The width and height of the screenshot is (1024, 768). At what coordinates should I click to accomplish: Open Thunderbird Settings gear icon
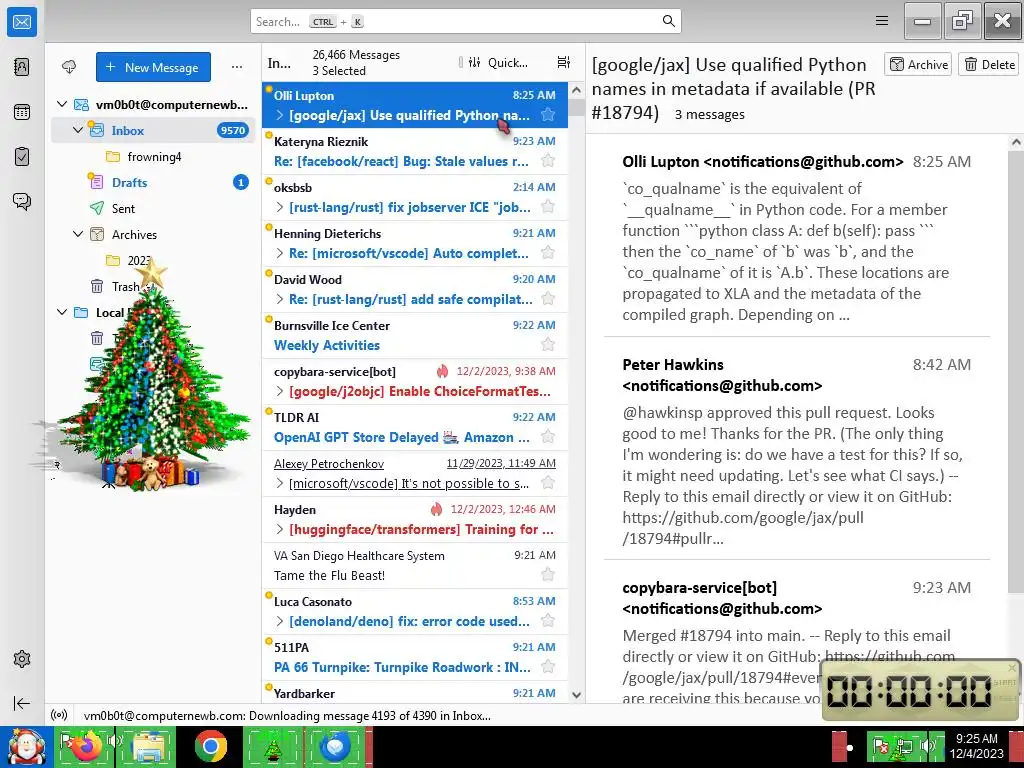tap(22, 659)
